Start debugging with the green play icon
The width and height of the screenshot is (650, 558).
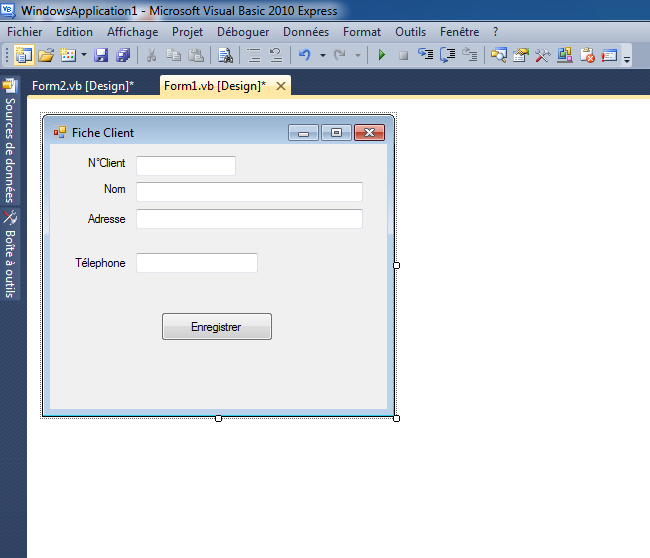click(382, 55)
